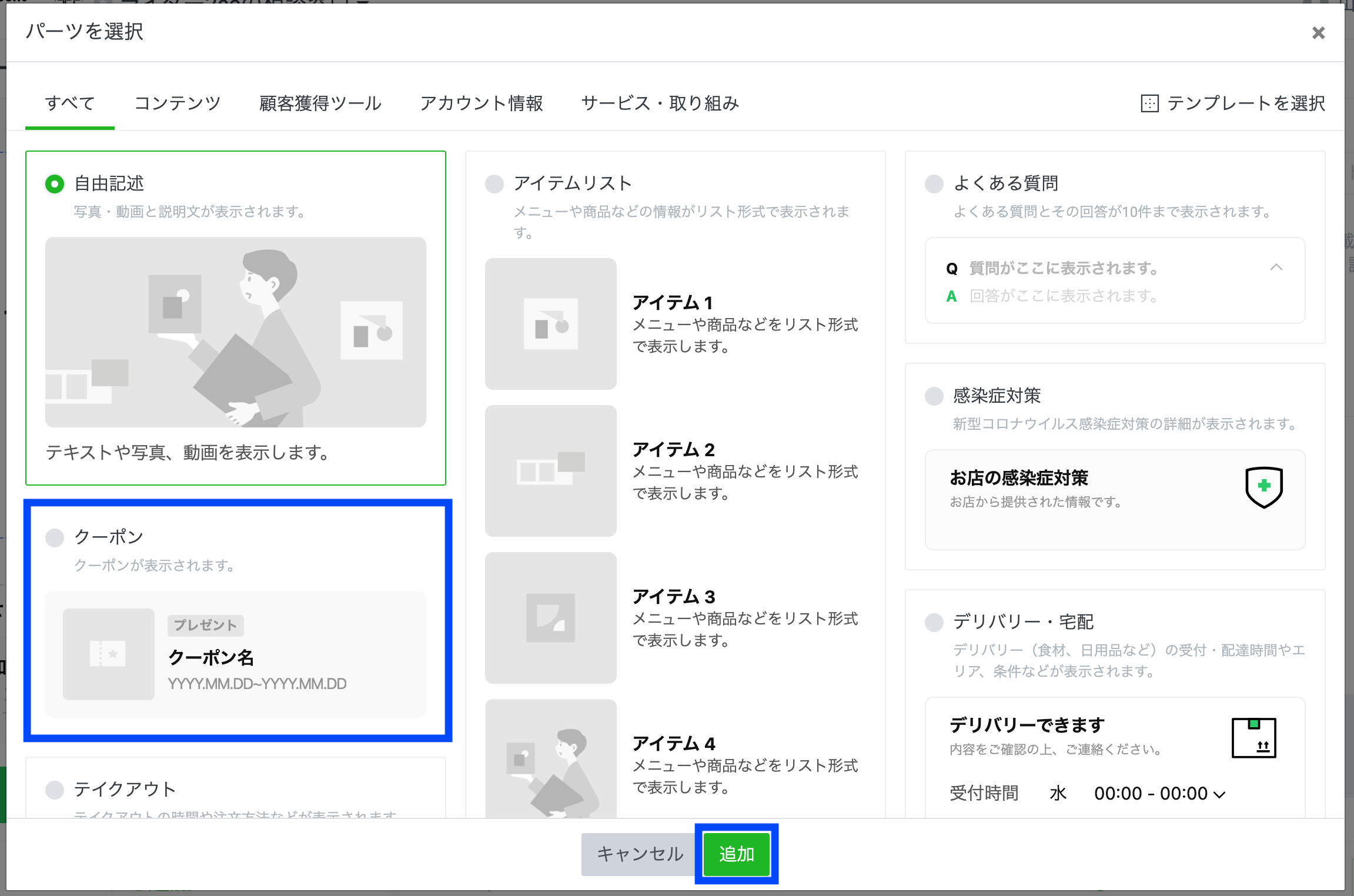Select the アイテムリスト radio button
The image size is (1354, 896).
coord(494,184)
